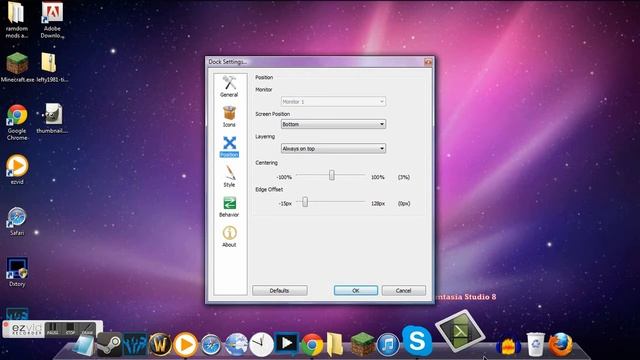Click the ezvid recorder stop button
This screenshot has width=640, height=360.
point(70,329)
